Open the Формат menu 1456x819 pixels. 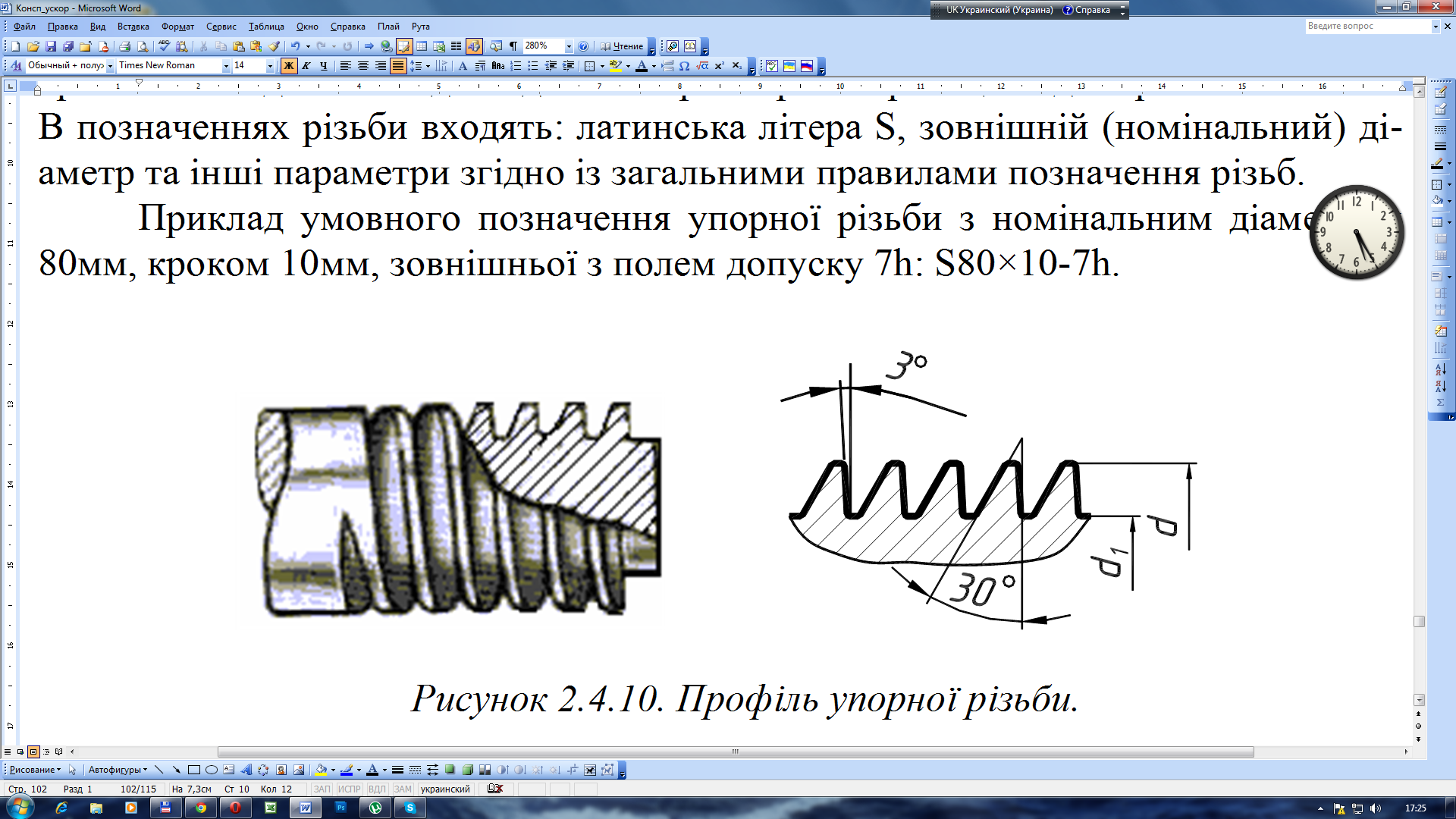pyautogui.click(x=177, y=27)
